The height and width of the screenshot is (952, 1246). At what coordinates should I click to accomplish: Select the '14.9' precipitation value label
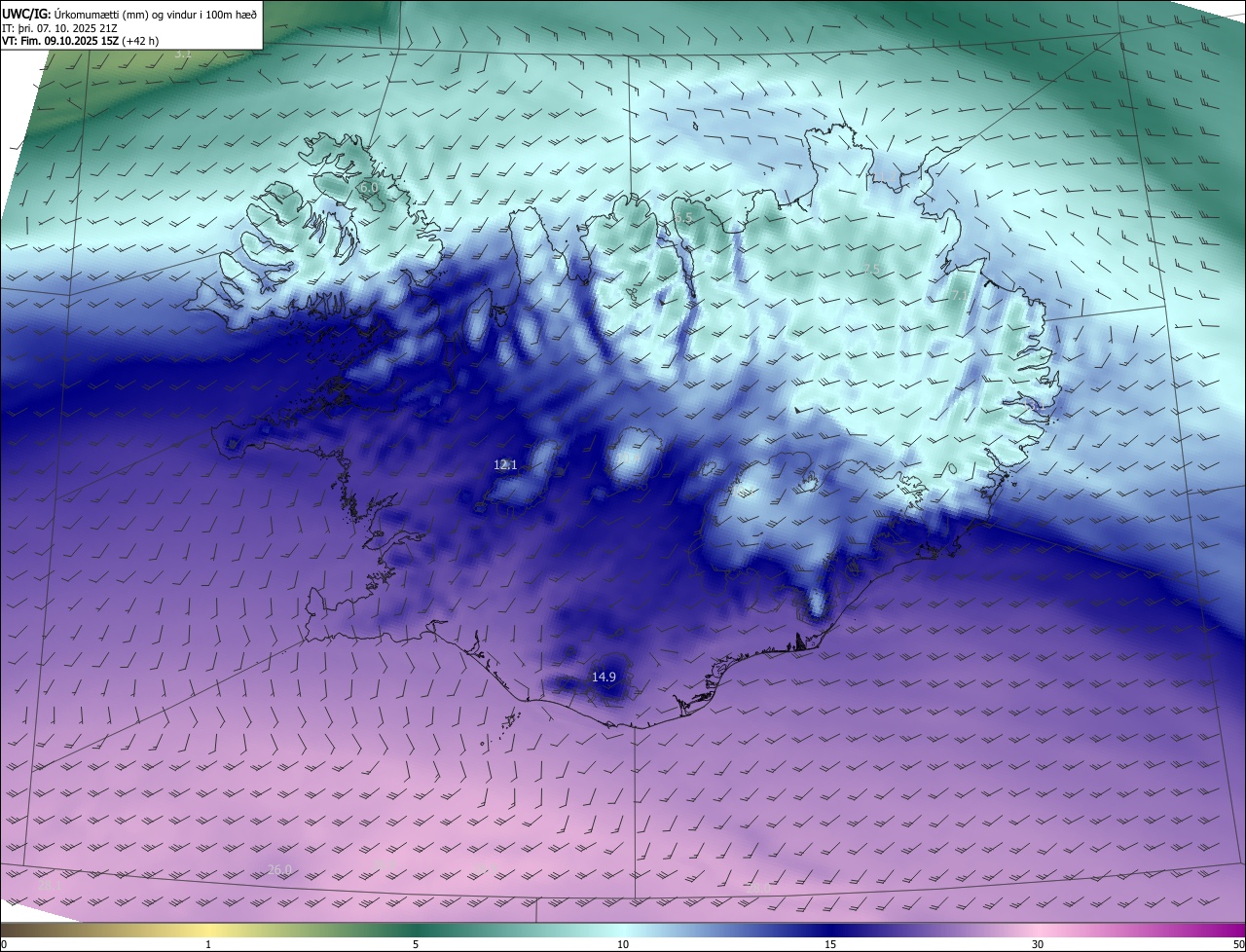pos(604,677)
